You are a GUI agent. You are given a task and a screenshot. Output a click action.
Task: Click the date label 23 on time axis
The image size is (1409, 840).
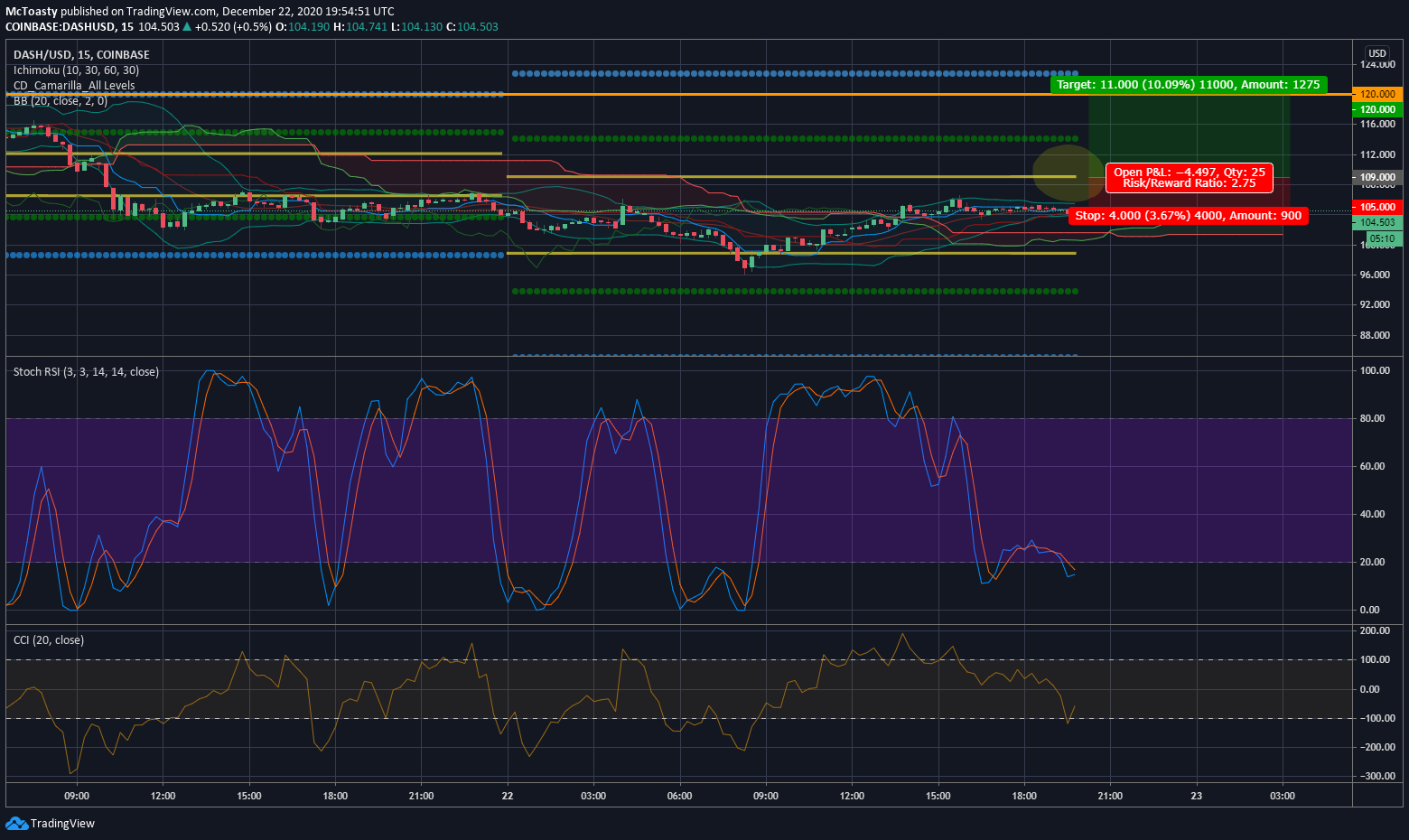tap(1197, 796)
